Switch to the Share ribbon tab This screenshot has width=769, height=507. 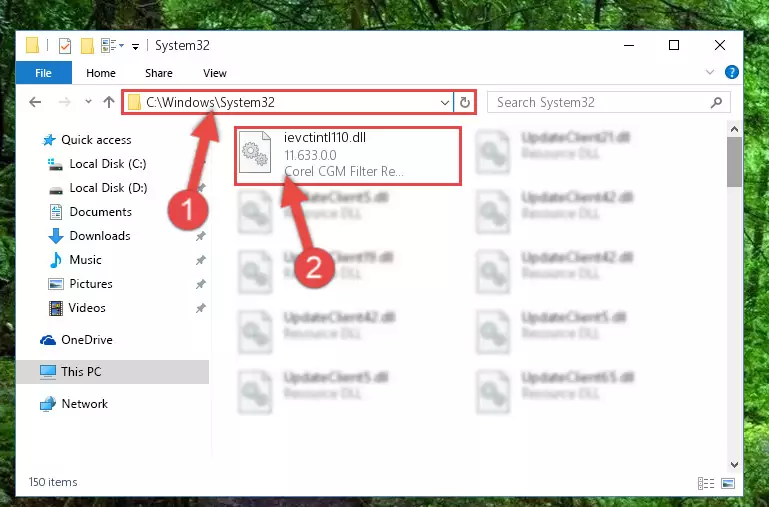tap(159, 73)
